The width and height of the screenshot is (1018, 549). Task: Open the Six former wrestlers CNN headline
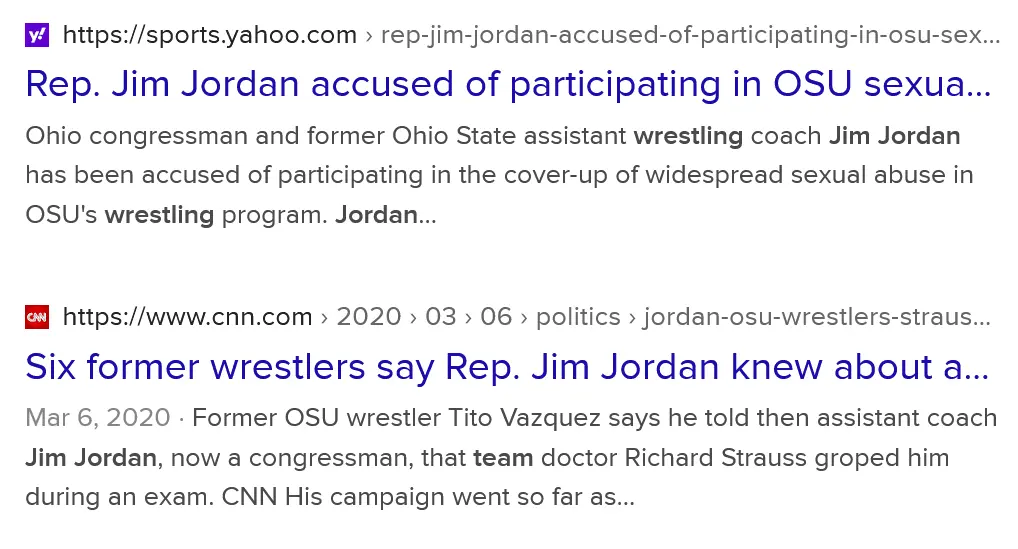coord(506,367)
